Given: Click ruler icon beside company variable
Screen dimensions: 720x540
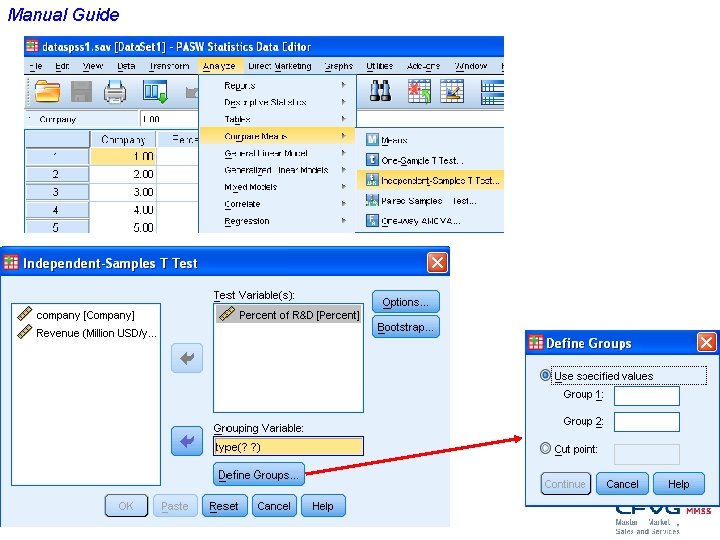Looking at the screenshot, I should 24,314.
